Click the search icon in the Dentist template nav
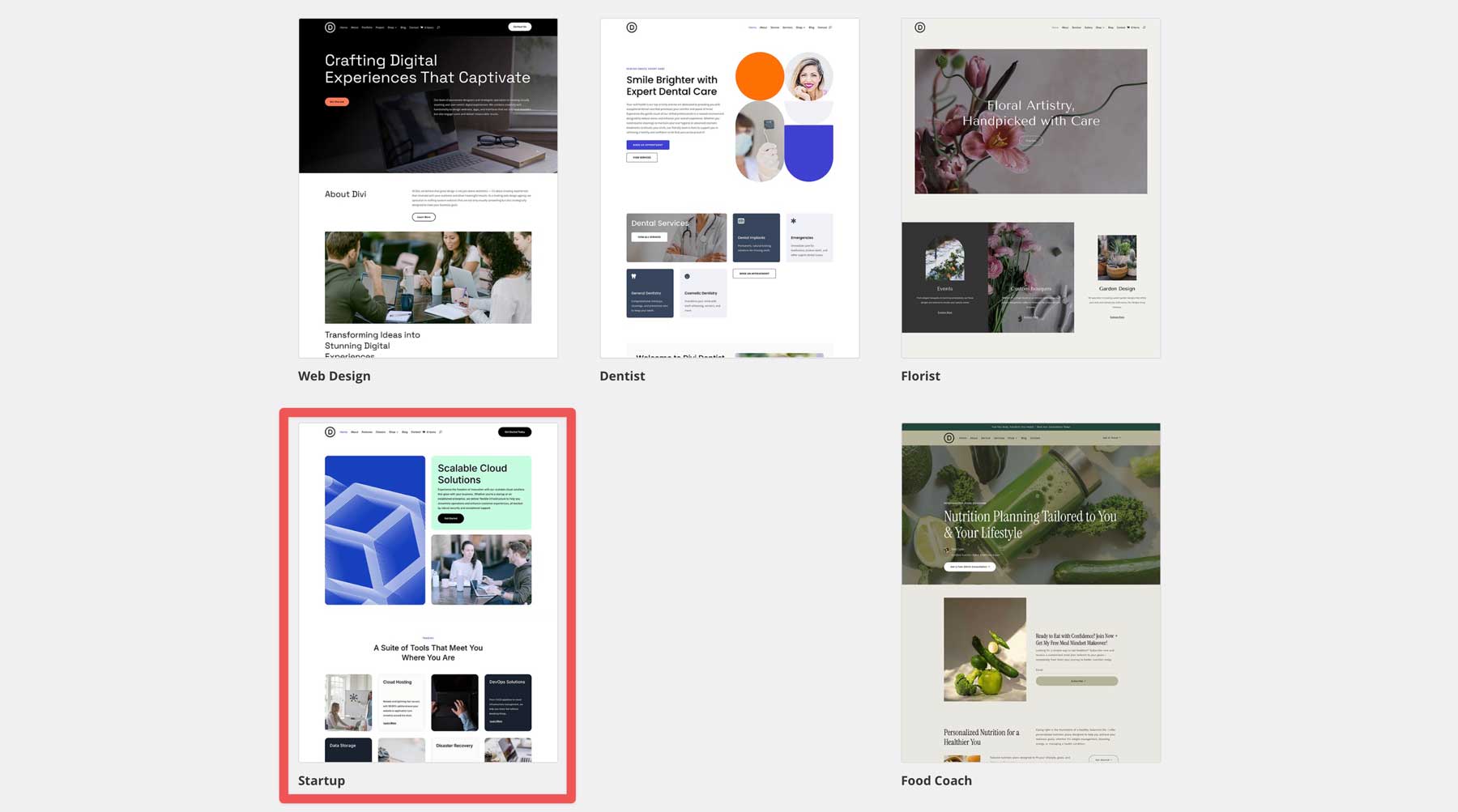 830,27
